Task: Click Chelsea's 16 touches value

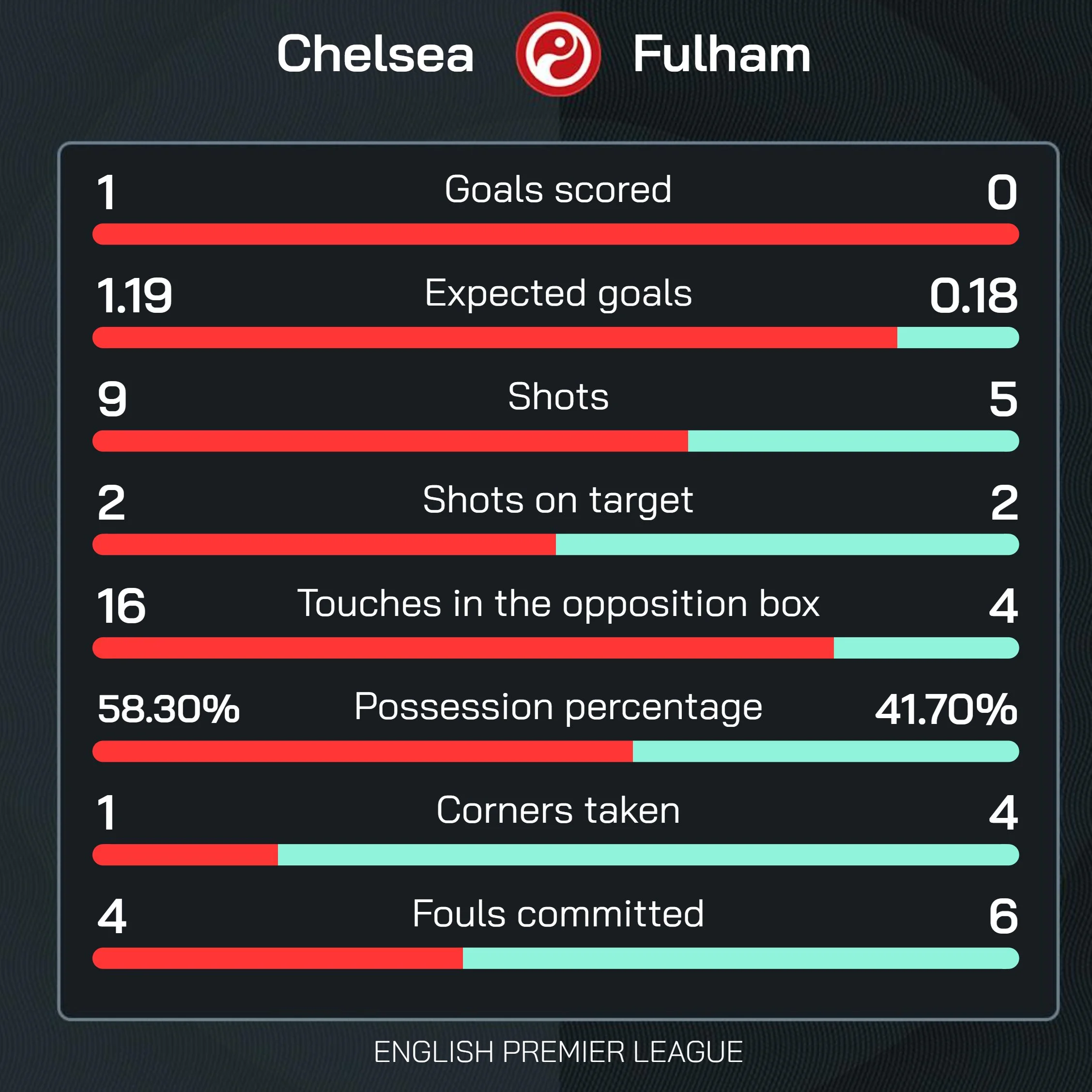Action: pyautogui.click(x=121, y=606)
